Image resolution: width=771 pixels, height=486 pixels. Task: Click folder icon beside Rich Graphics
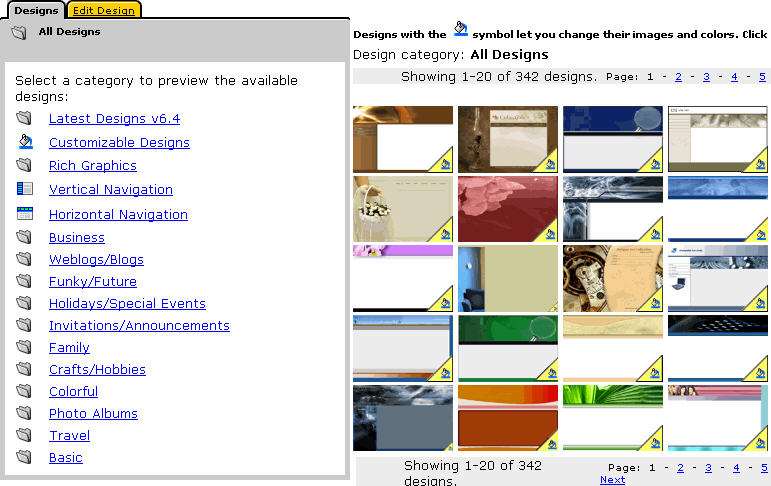24,165
